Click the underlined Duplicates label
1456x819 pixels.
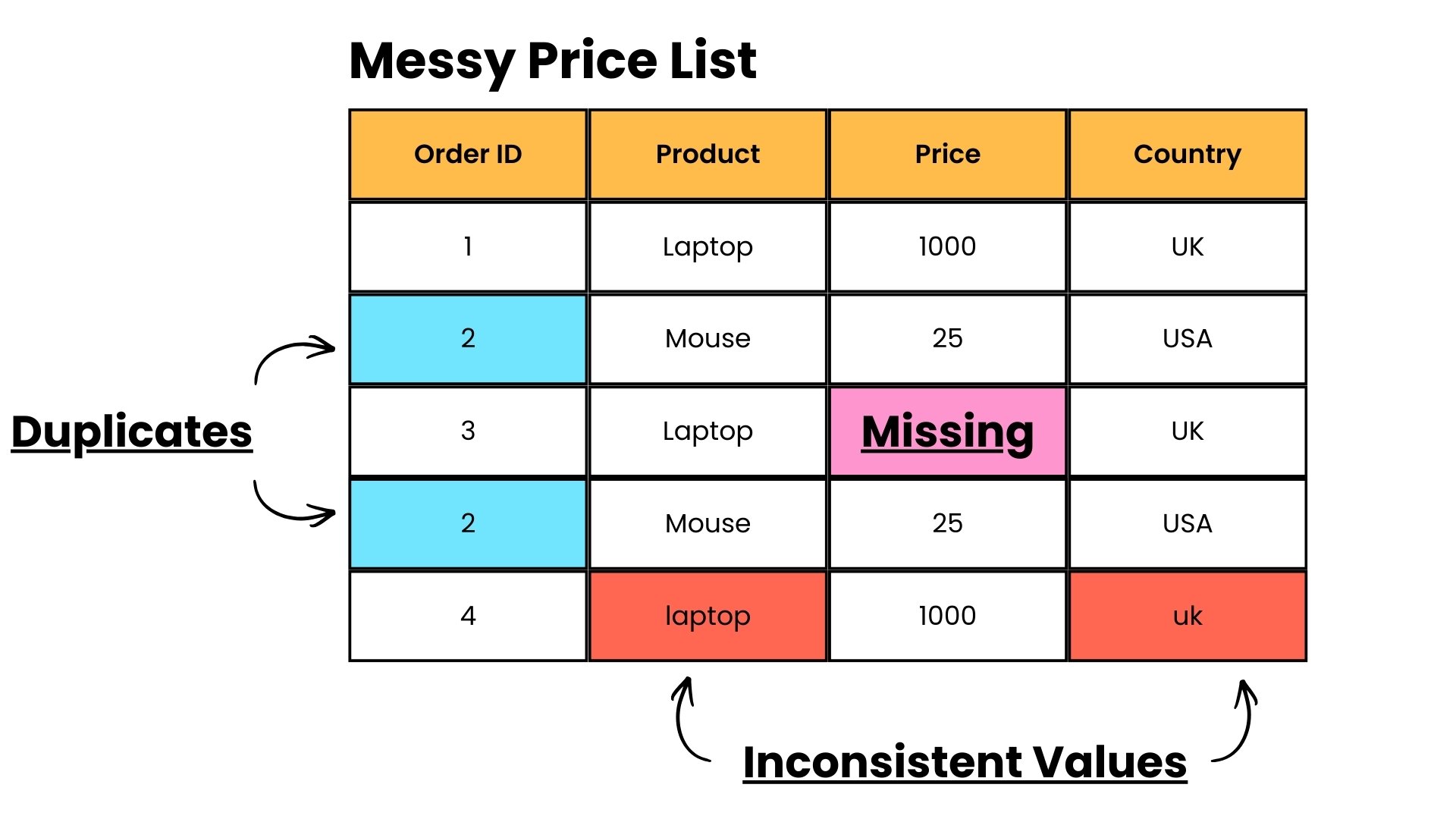coord(132,432)
